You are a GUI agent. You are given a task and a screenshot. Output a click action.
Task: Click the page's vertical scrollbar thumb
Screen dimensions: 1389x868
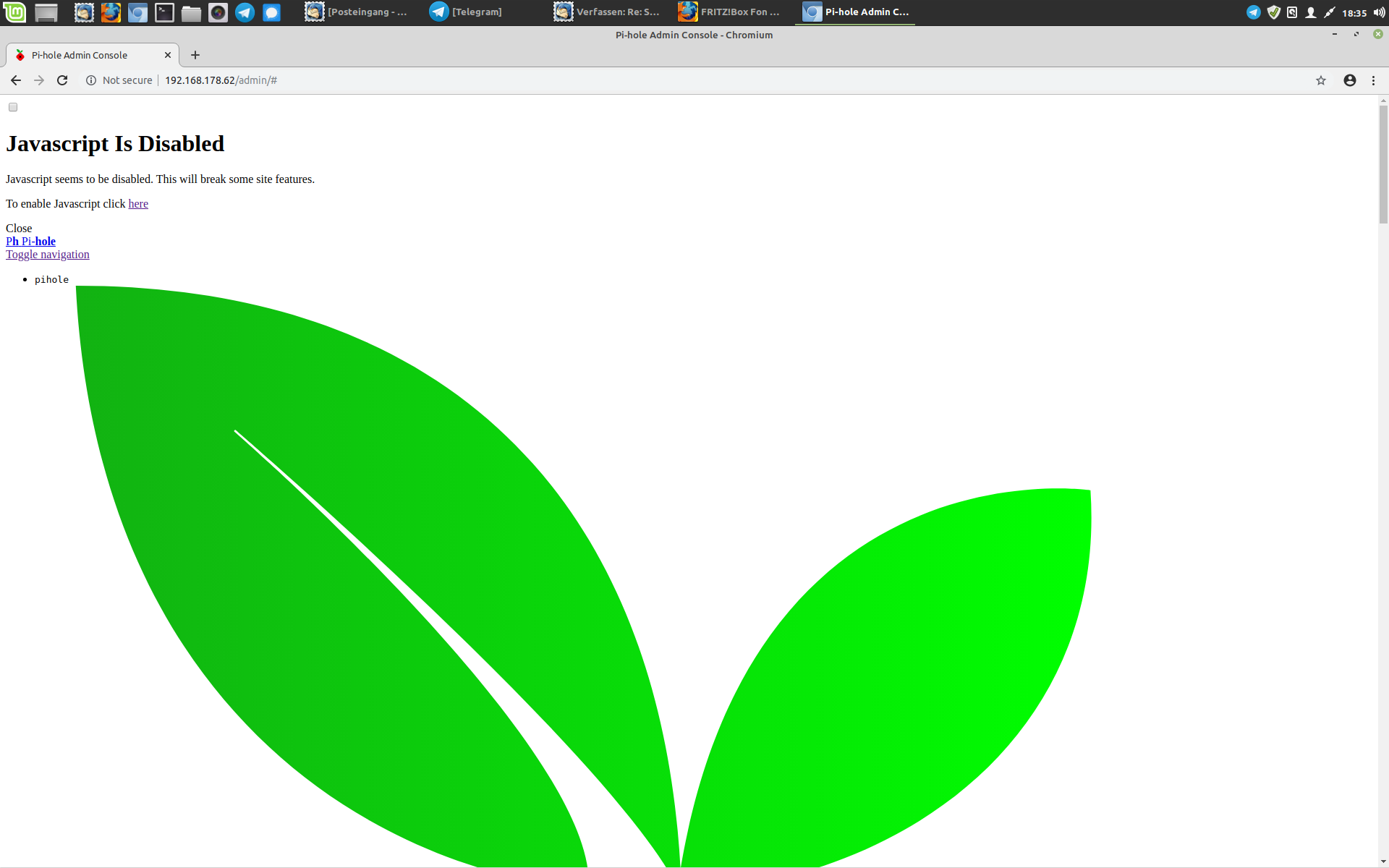[x=1383, y=165]
